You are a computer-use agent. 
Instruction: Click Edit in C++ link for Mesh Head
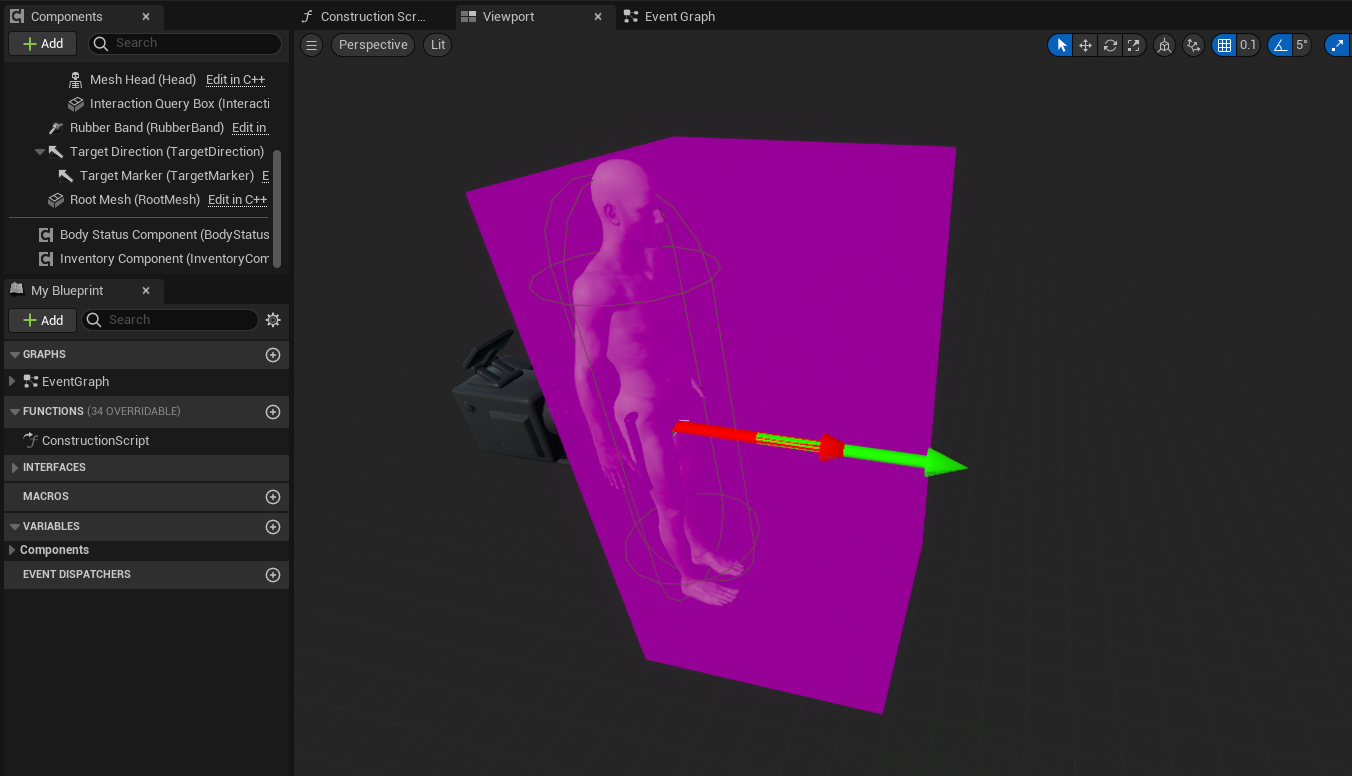coord(235,80)
